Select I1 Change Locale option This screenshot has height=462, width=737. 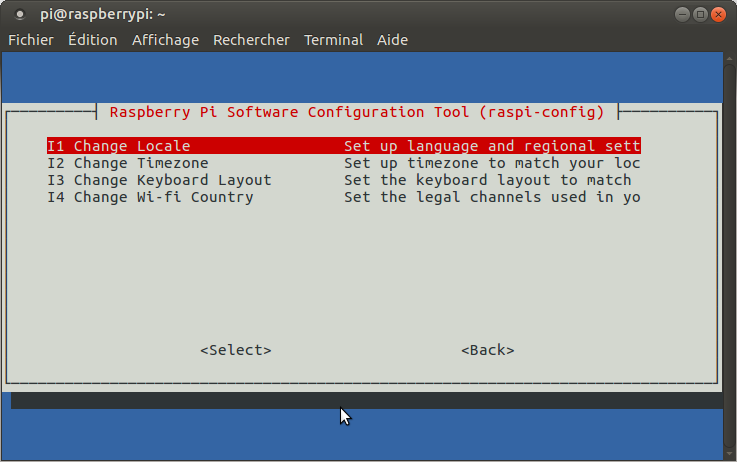(x=118, y=146)
